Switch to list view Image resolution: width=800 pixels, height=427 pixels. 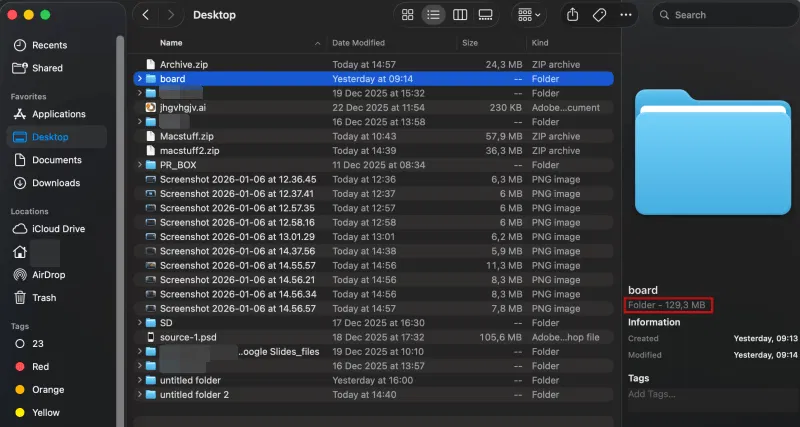(x=433, y=15)
